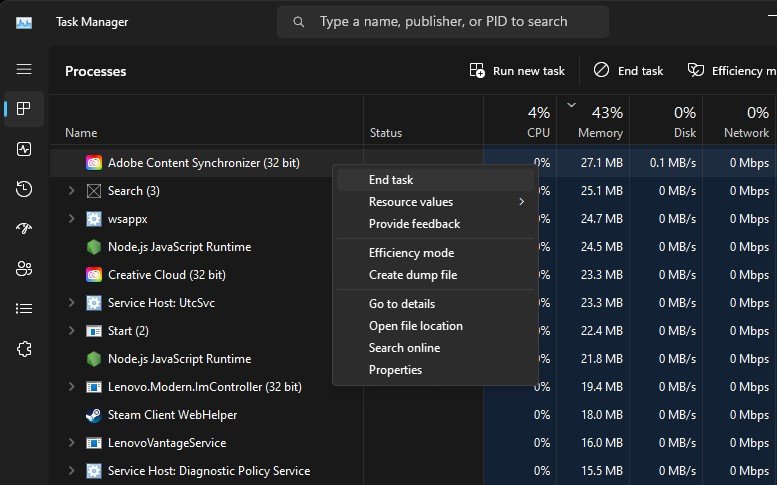Image resolution: width=777 pixels, height=485 pixels.
Task: Open the Services page icon
Action: pyautogui.click(x=24, y=349)
